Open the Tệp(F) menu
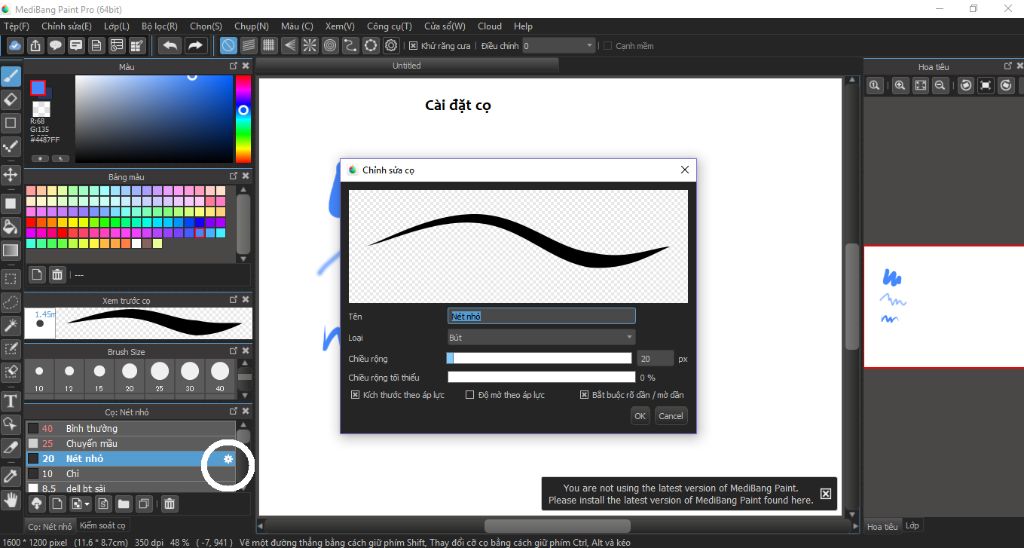Screen dimensions: 1024x548 pos(16,26)
